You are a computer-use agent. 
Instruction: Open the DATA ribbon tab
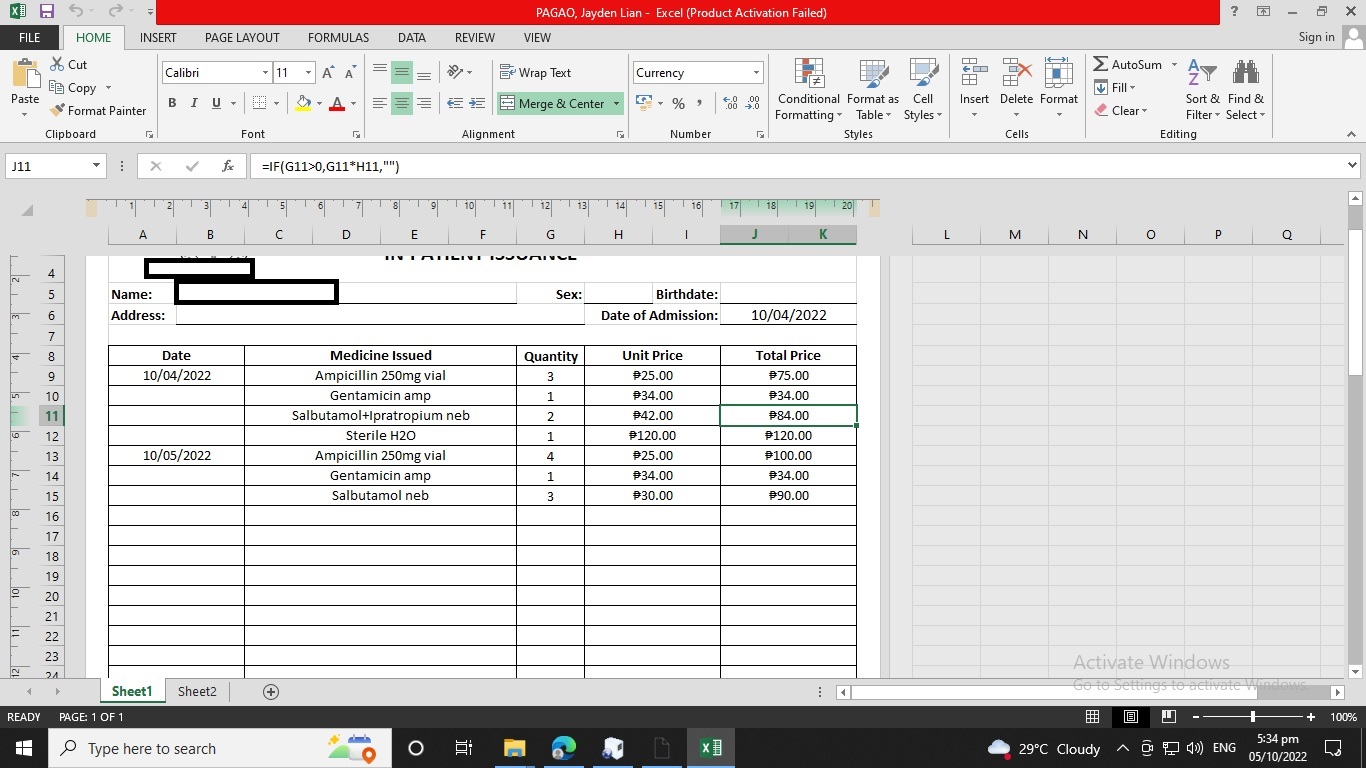pos(411,37)
